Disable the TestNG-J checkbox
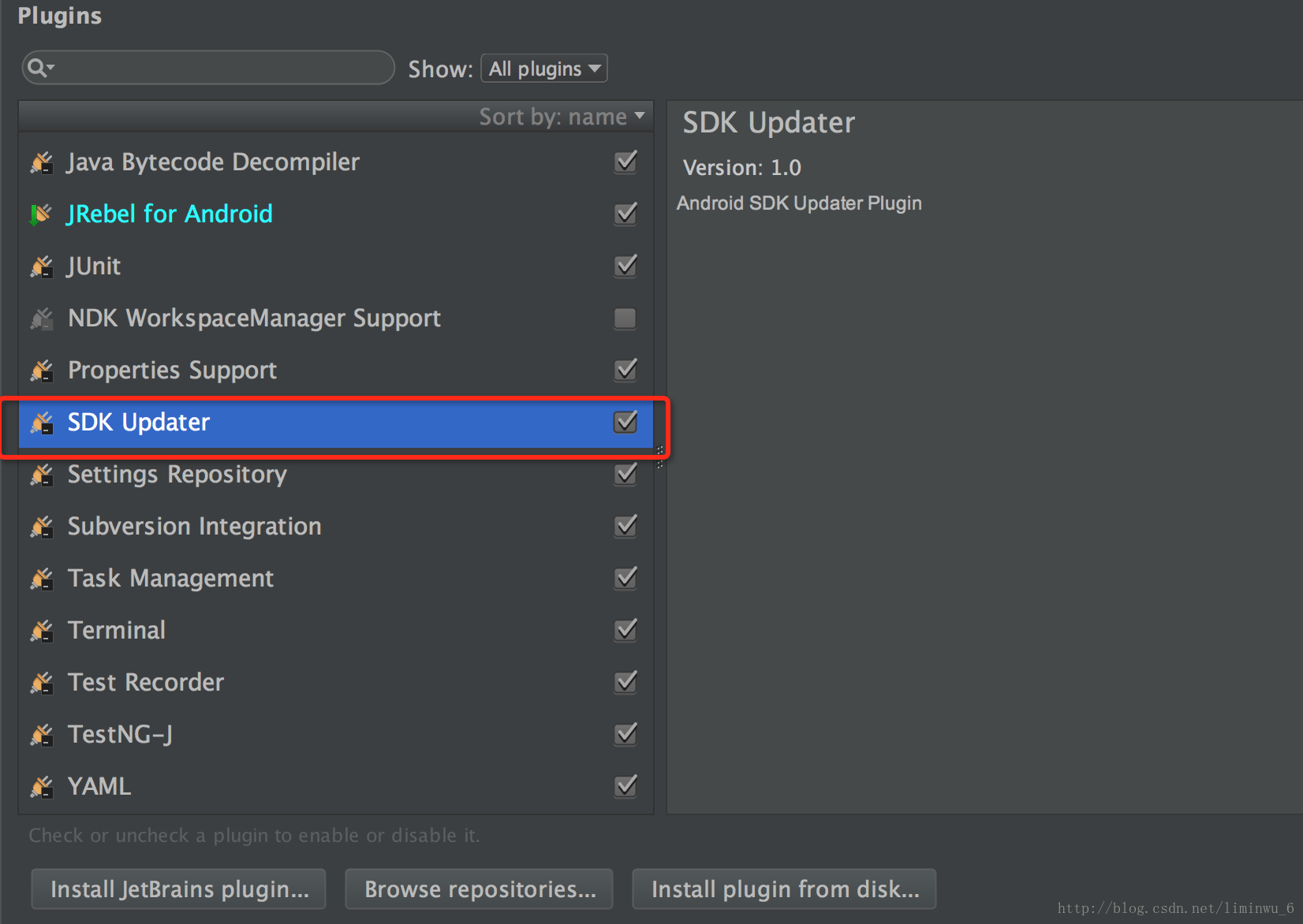Image resolution: width=1303 pixels, height=924 pixels. [625, 734]
